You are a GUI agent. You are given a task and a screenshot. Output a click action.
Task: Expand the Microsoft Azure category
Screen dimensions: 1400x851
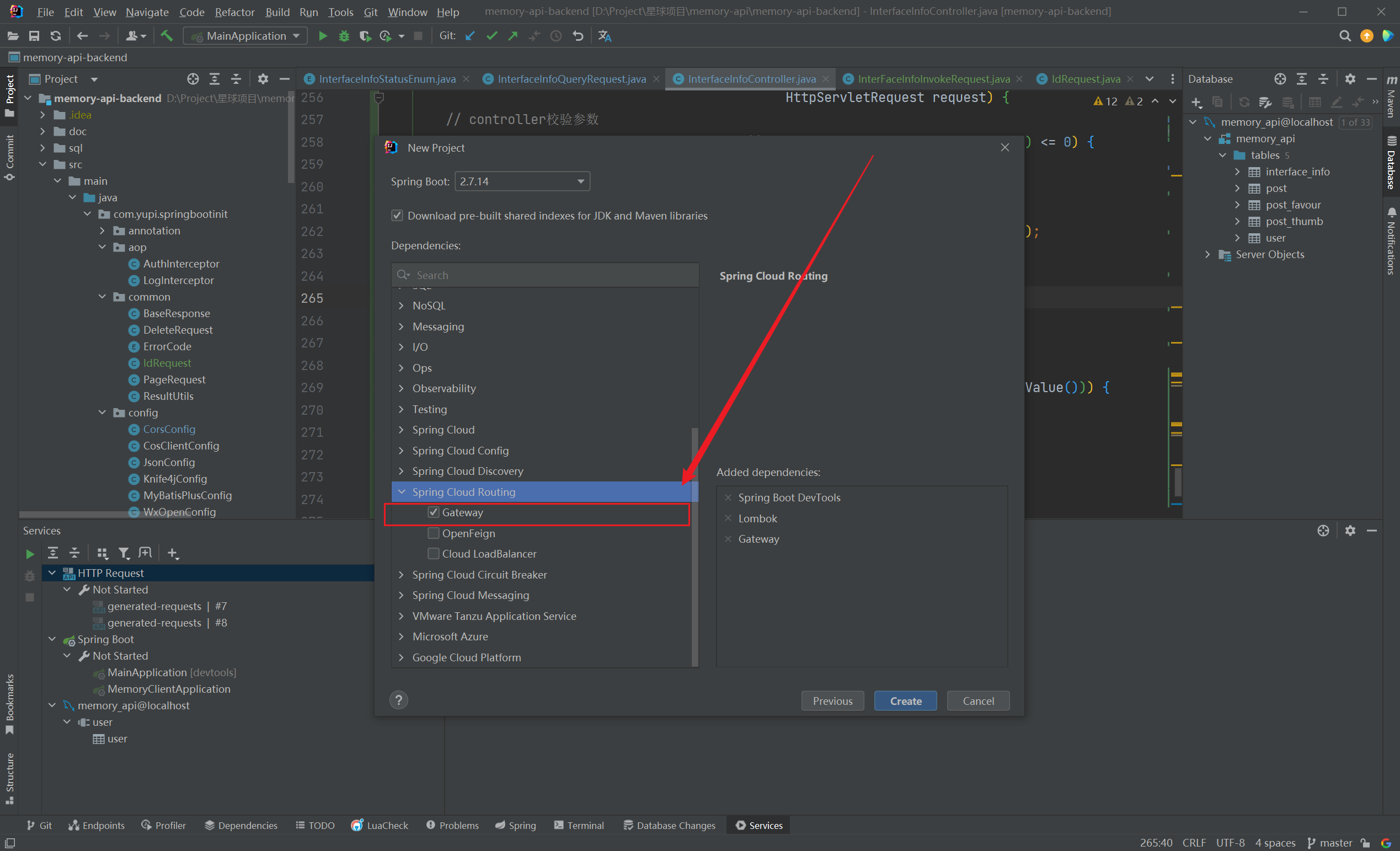[402, 637]
